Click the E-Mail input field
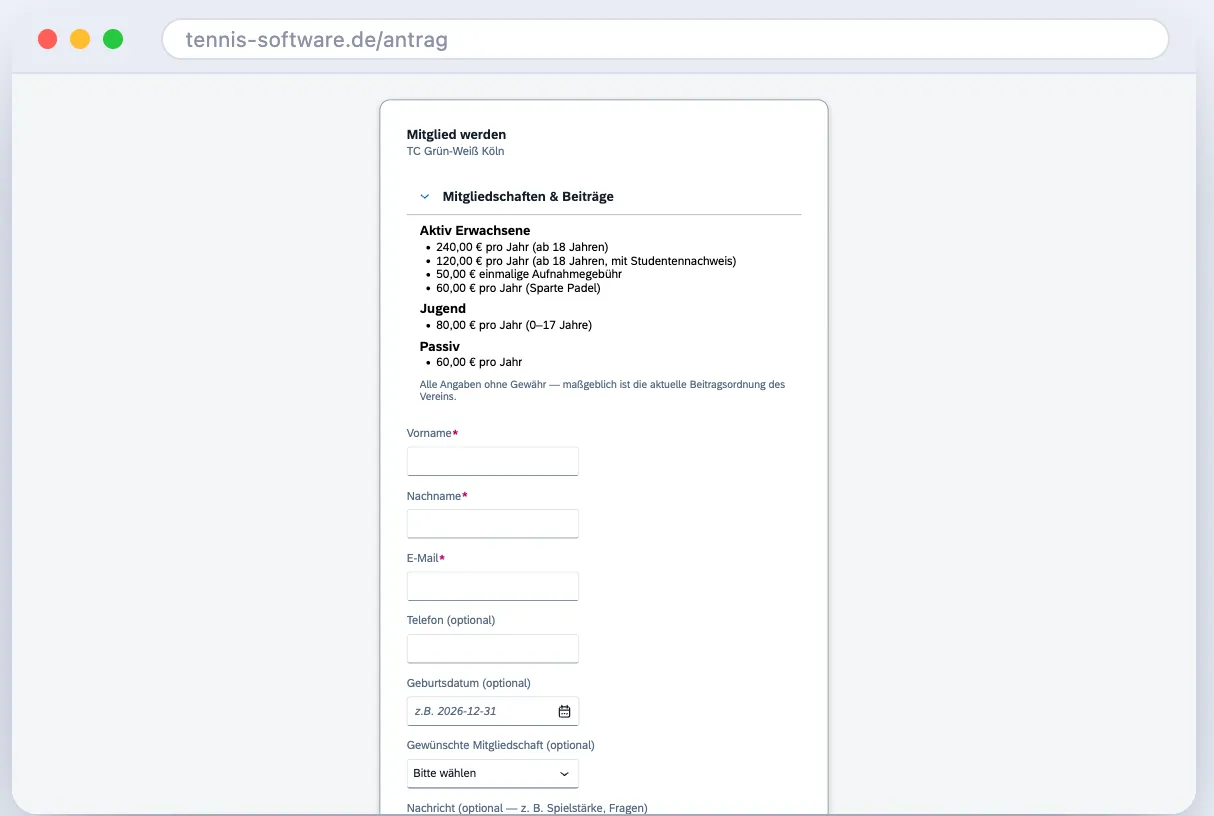The width and height of the screenshot is (1214, 816). (492, 586)
